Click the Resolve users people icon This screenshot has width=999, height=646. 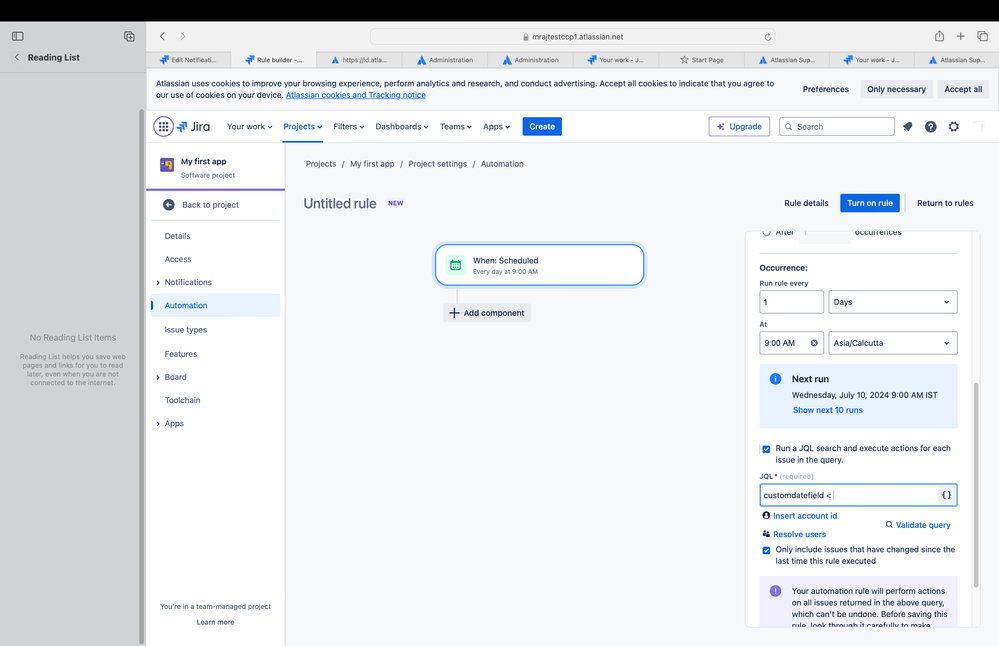[766, 534]
